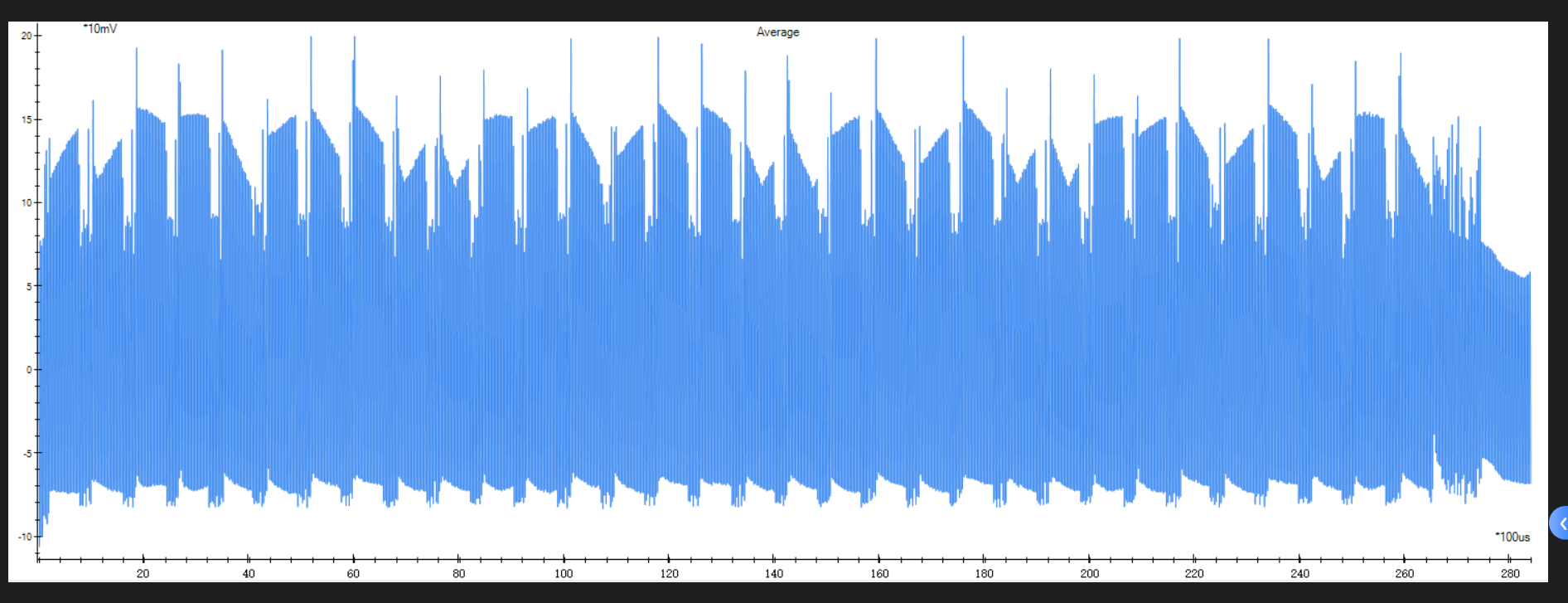
Task: Click the 240 x-axis tick label
Action: pos(1299,573)
